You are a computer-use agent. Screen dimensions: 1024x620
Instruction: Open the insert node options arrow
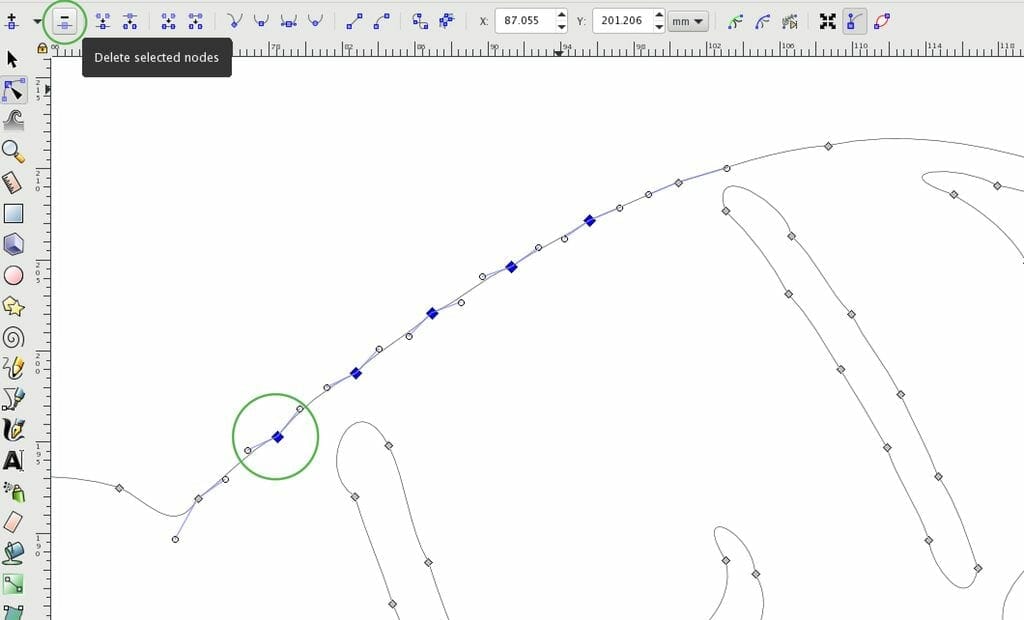(x=38, y=21)
